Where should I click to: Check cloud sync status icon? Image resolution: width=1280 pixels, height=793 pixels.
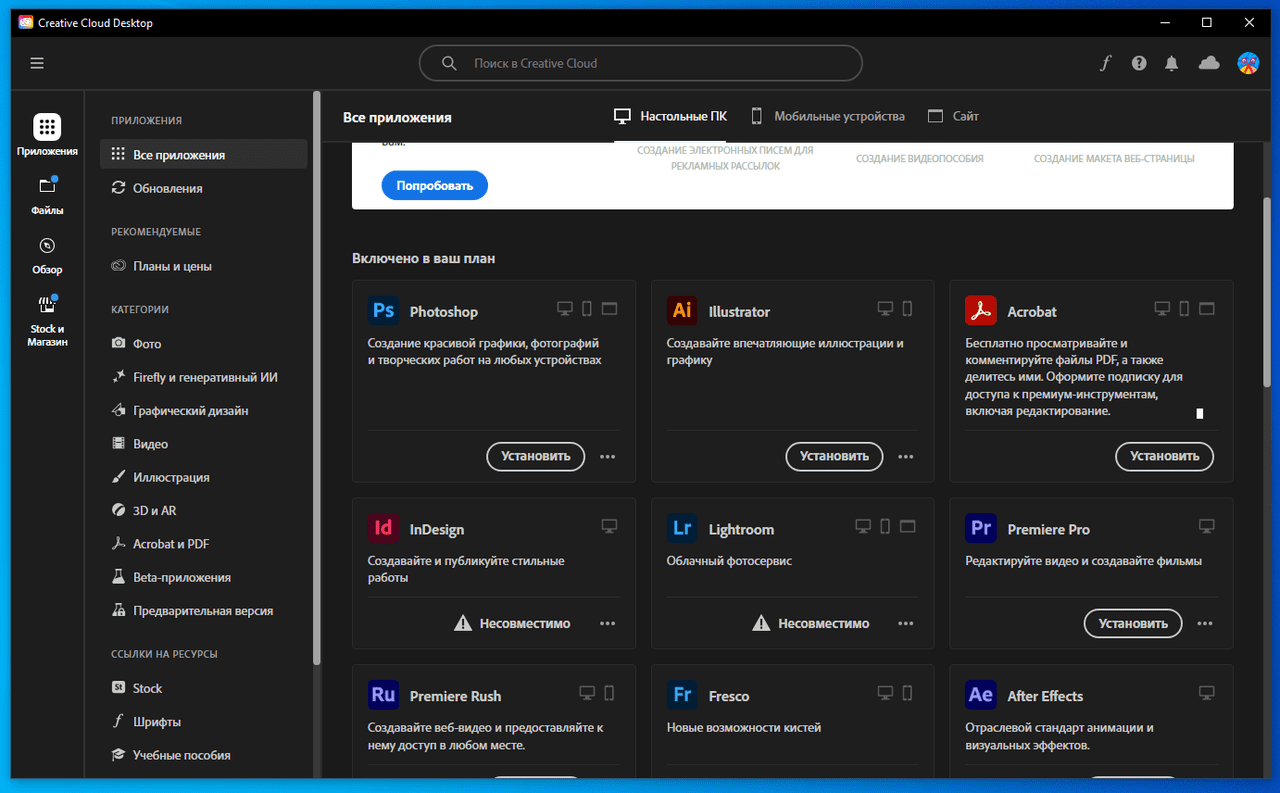click(1209, 63)
